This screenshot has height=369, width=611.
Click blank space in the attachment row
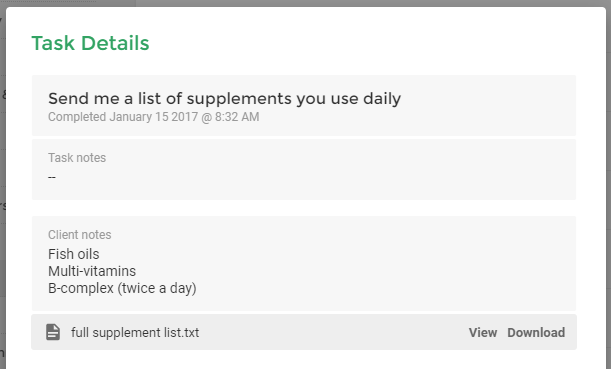coord(331,332)
